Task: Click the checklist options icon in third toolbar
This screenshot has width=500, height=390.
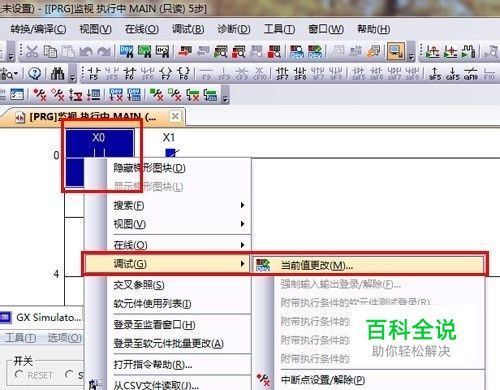Action: coord(17,95)
